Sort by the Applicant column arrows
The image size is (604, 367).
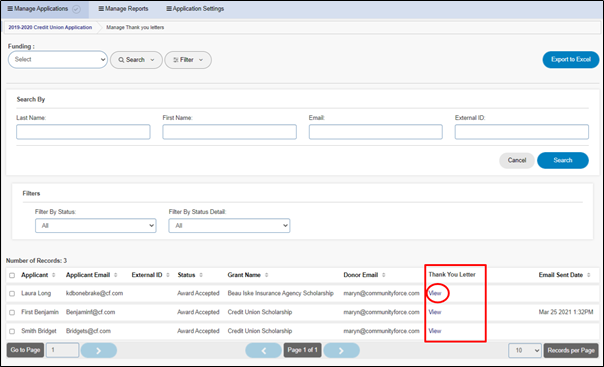point(54,275)
